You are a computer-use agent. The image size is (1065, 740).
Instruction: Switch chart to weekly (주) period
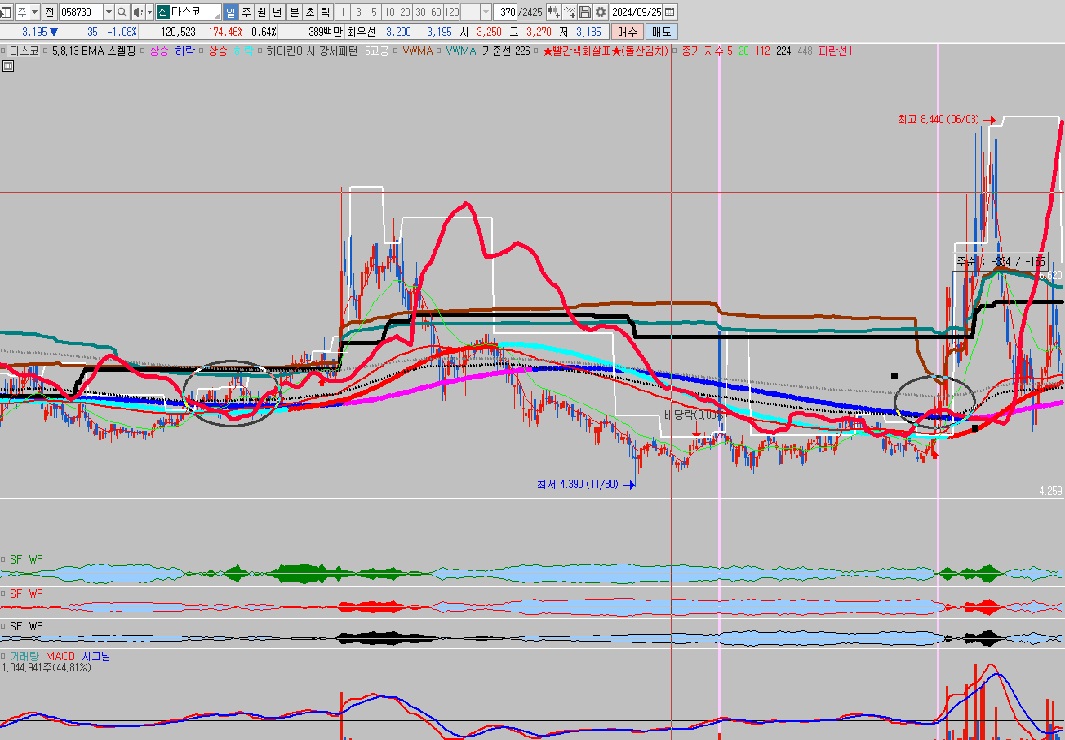(246, 12)
